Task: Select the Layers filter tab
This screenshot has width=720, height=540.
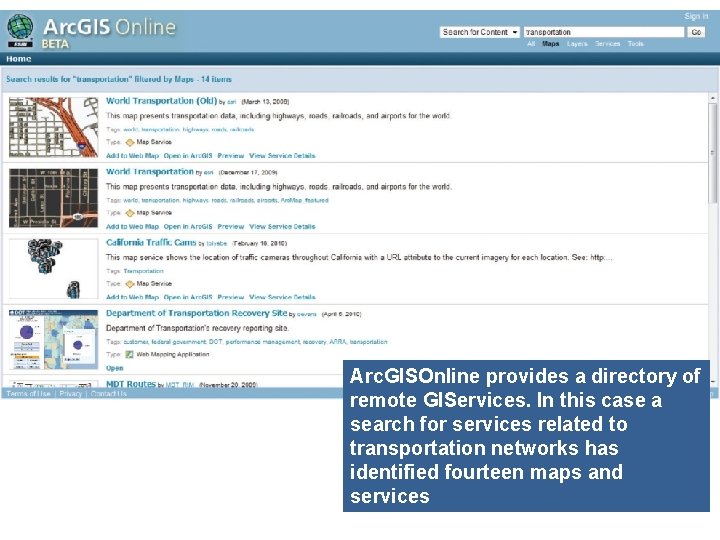Action: [x=577, y=44]
